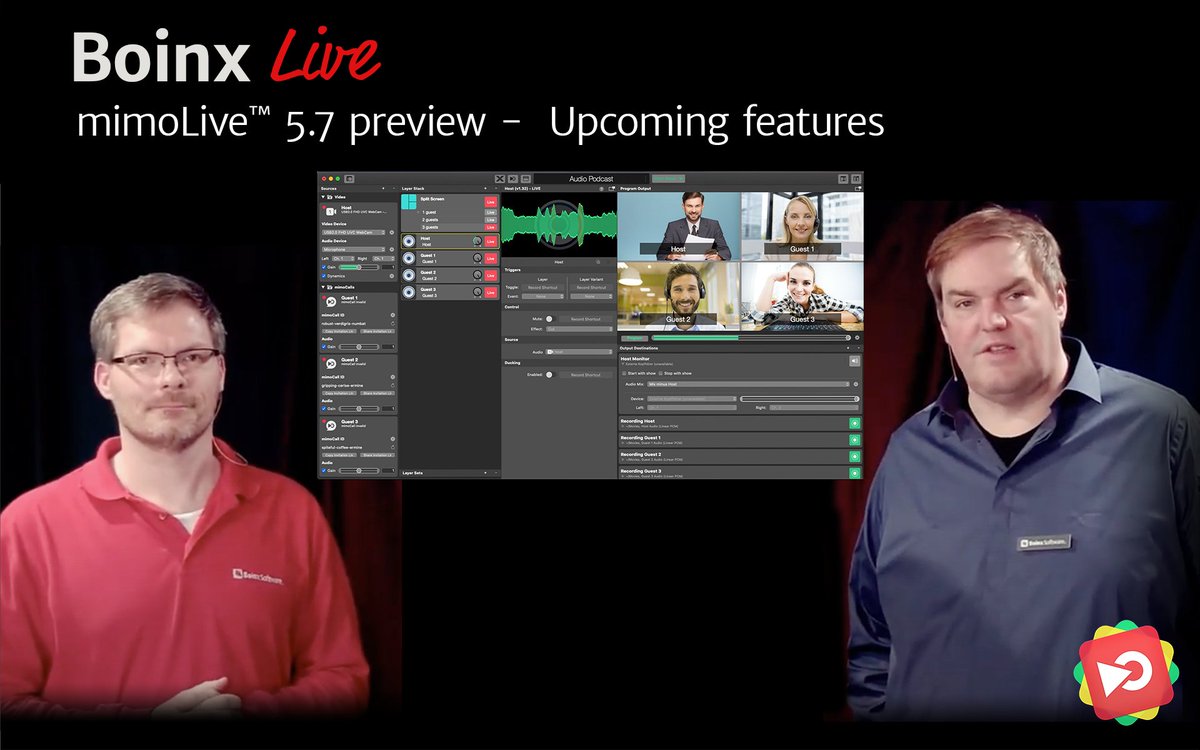Image resolution: width=1200 pixels, height=750 pixels.
Task: Select the 2 guests split screen variant
Action: pos(430,220)
